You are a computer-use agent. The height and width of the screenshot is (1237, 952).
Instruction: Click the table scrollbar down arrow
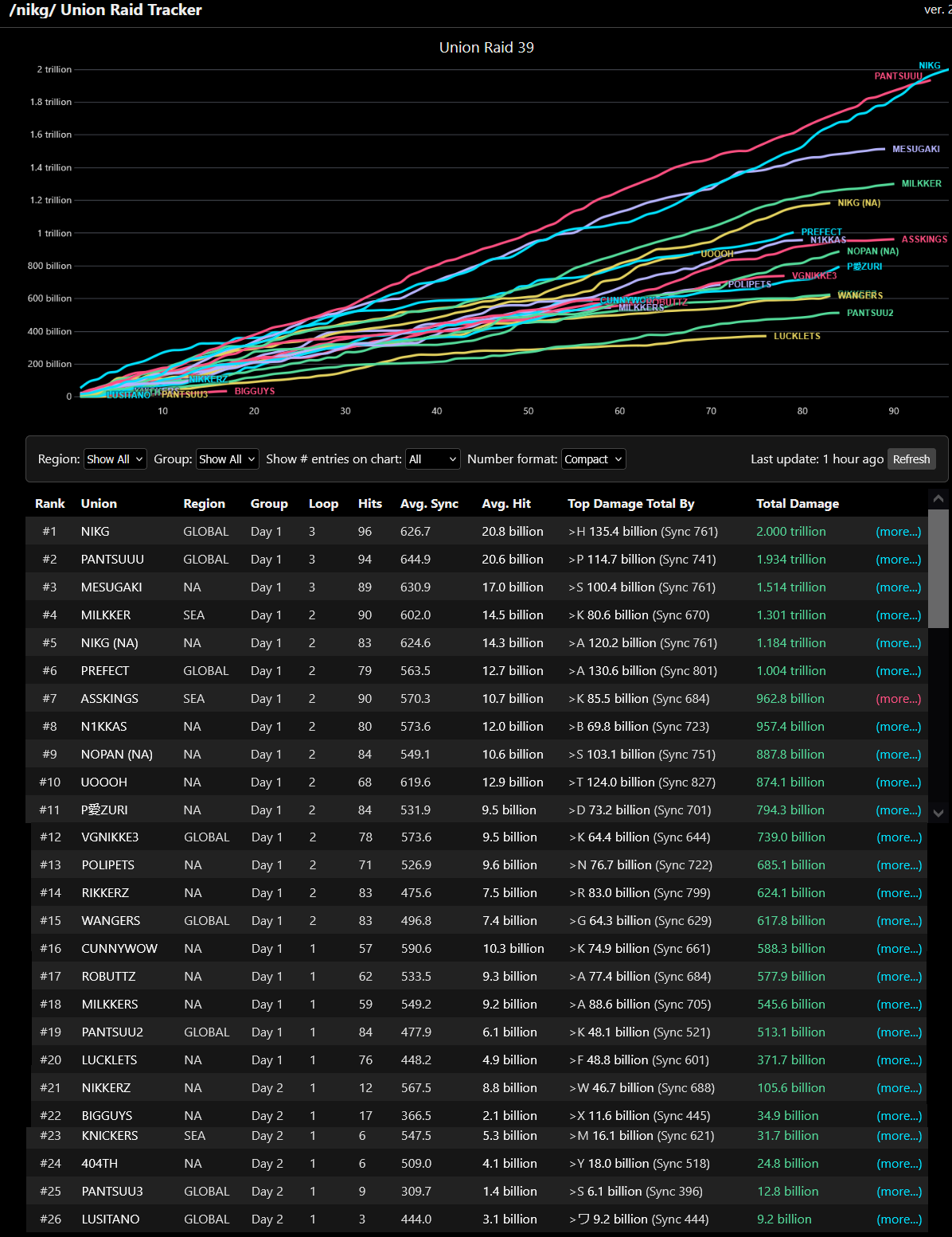[x=938, y=813]
